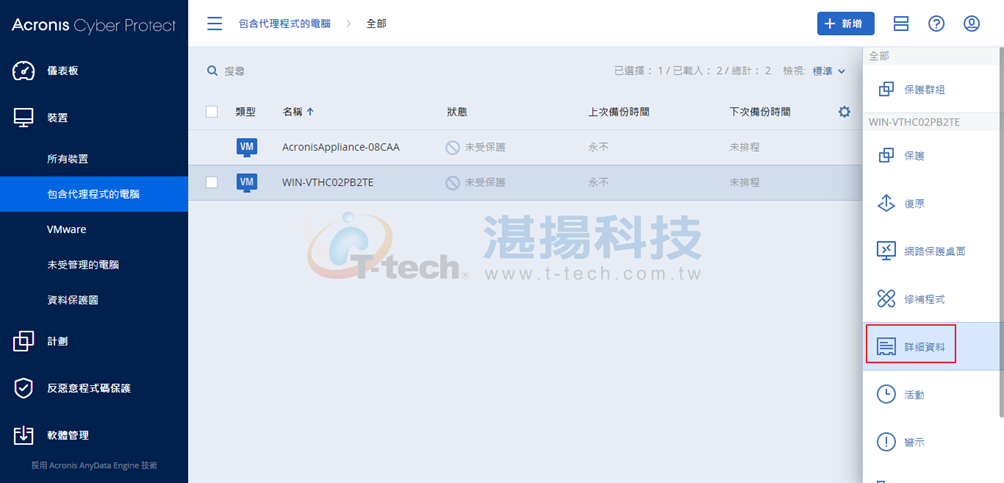
Task: Click the 裝置 monitor icon in the sidebar
Action: pos(23,118)
